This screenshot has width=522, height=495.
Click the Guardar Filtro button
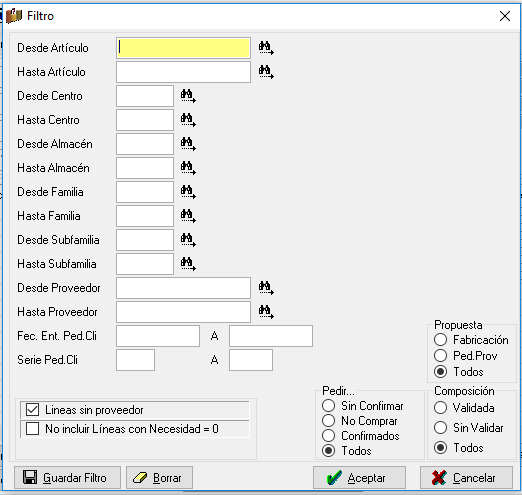click(67, 478)
